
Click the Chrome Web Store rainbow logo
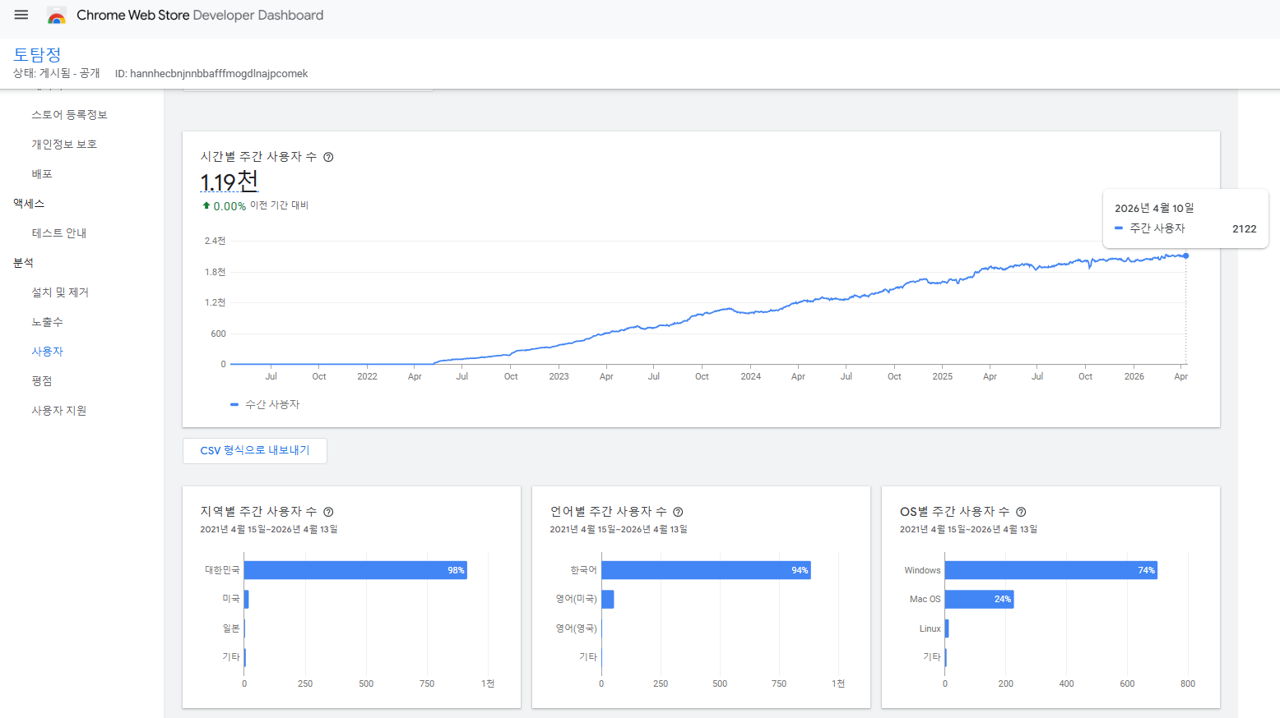(57, 16)
